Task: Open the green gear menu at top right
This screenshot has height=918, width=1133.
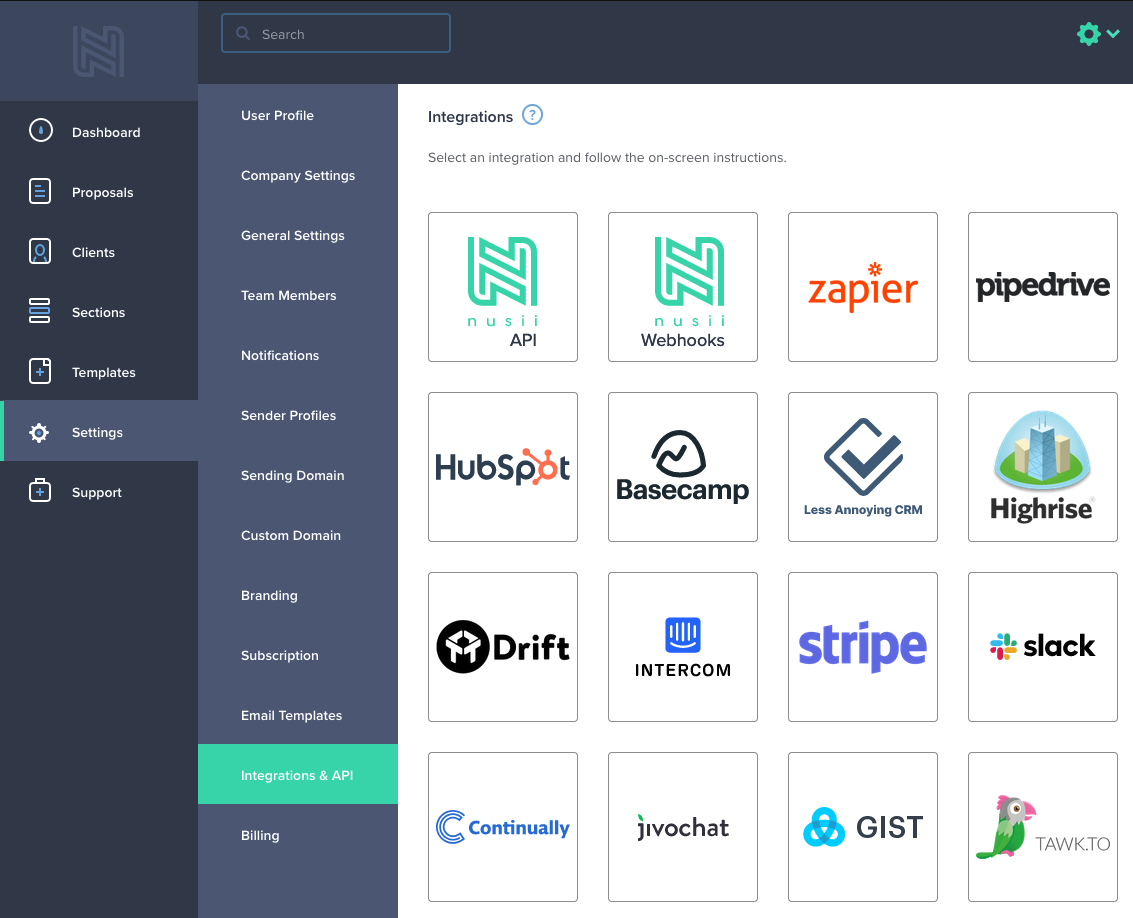Action: click(x=1098, y=34)
